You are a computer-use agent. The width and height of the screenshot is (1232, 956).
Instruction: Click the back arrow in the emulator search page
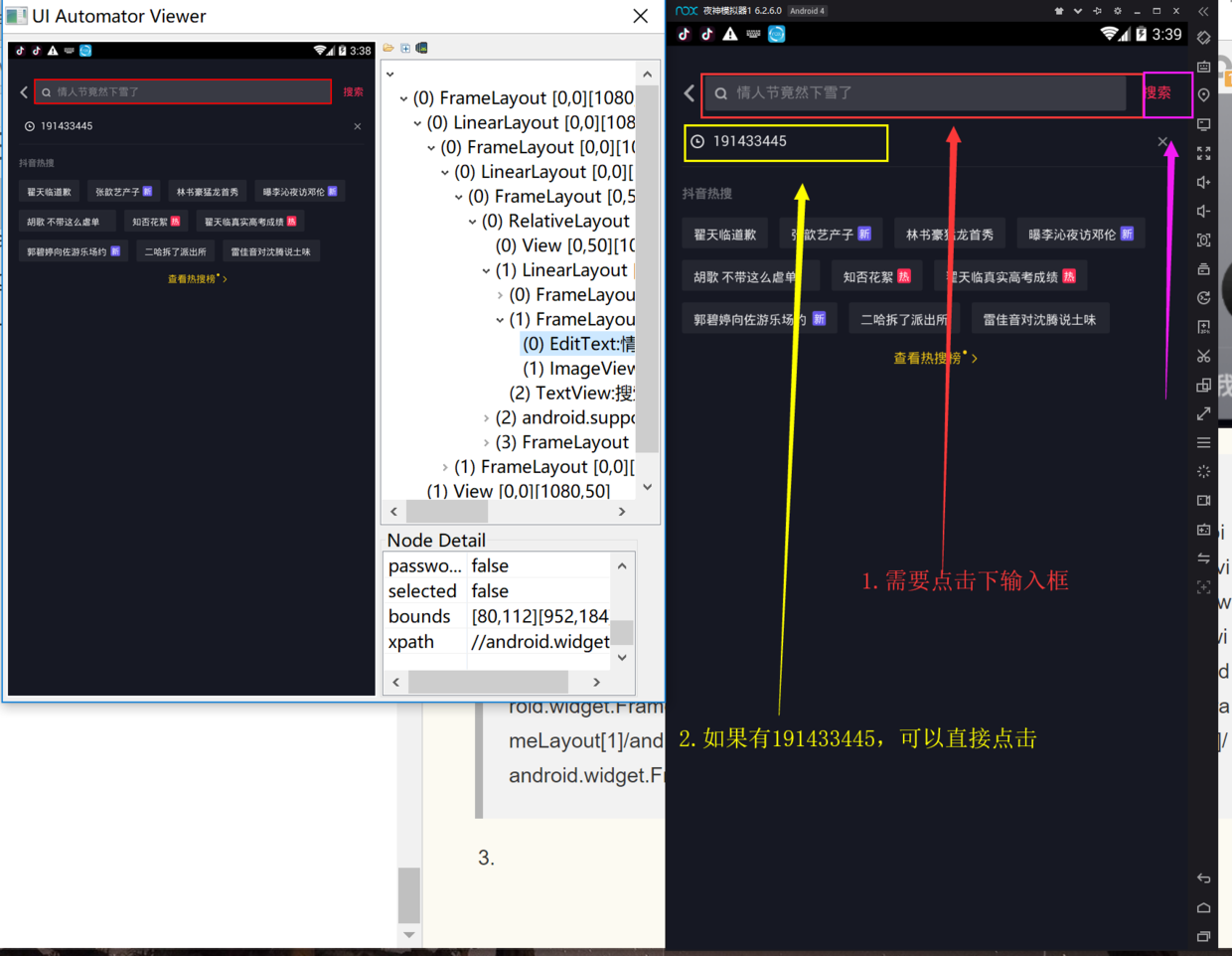690,92
